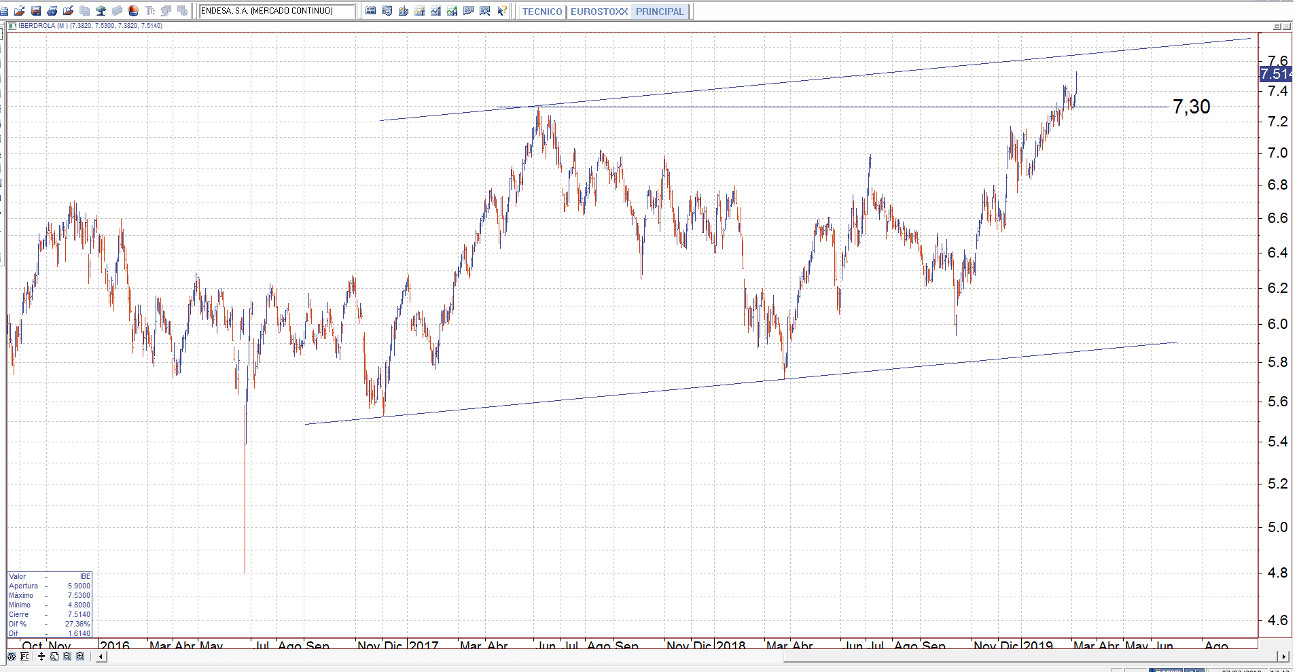Select the PRINCIPAL tab

(x=659, y=11)
